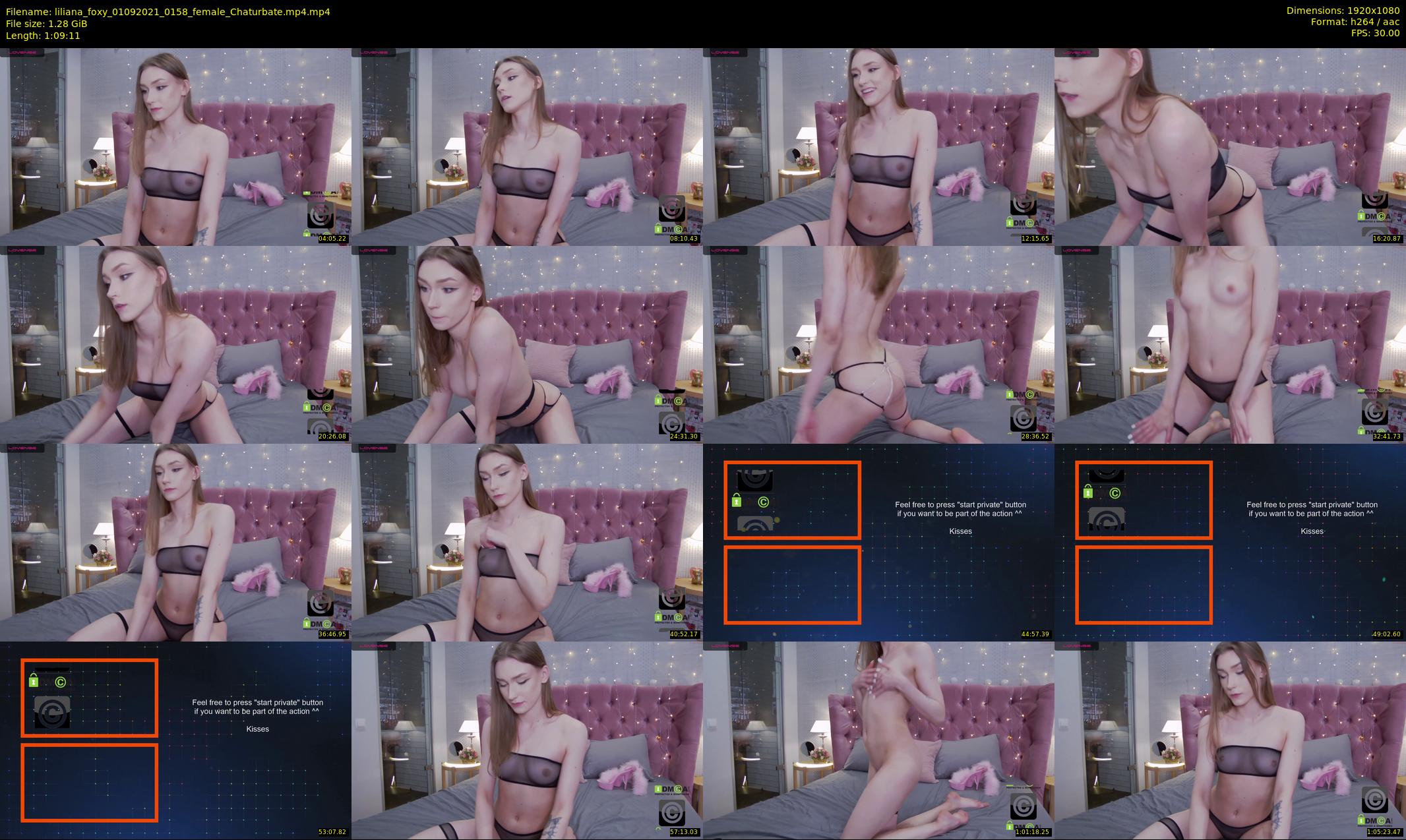
Task: Click the Length 1:09:11 text
Action: [43, 36]
